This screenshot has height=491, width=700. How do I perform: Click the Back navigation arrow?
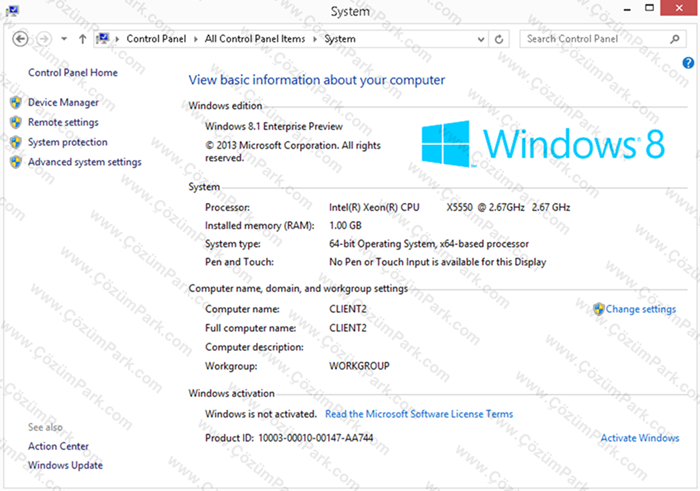[x=20, y=39]
